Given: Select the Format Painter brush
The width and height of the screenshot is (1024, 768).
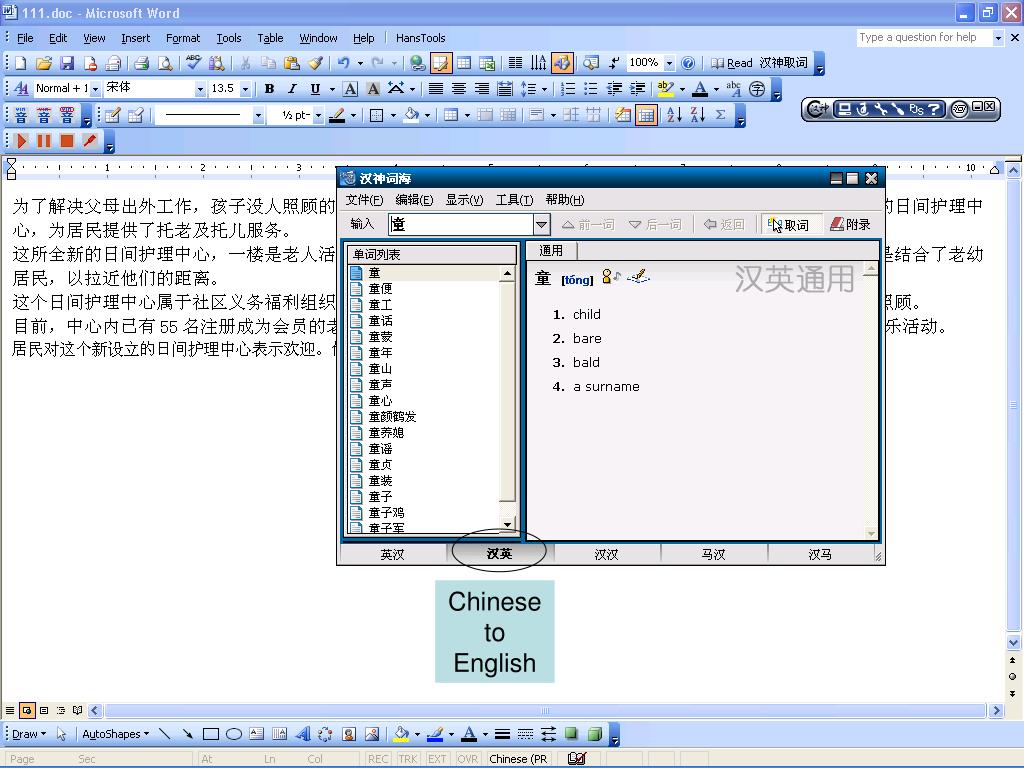Looking at the screenshot, I should (x=315, y=63).
